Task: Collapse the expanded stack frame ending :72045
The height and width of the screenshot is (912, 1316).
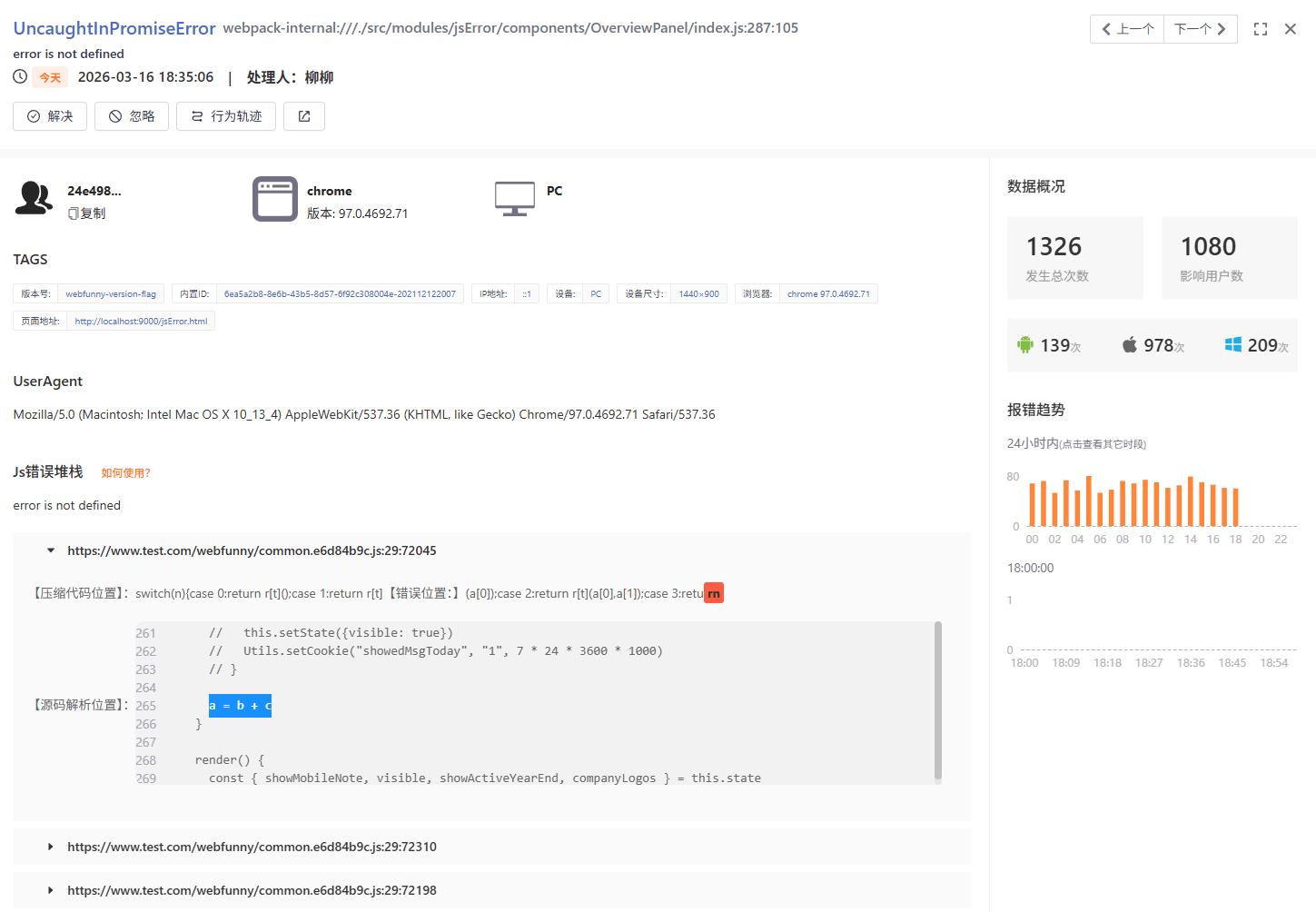Action: point(50,550)
